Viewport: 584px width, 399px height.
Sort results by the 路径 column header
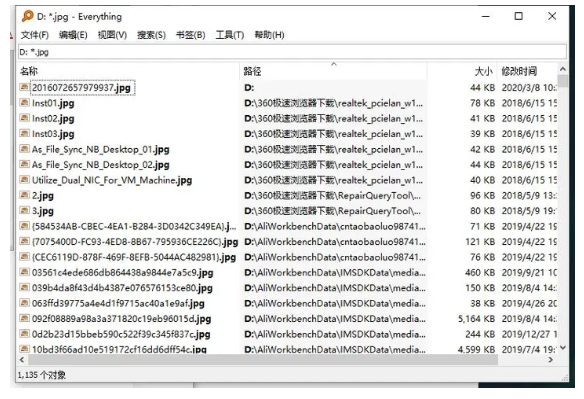coord(333,71)
